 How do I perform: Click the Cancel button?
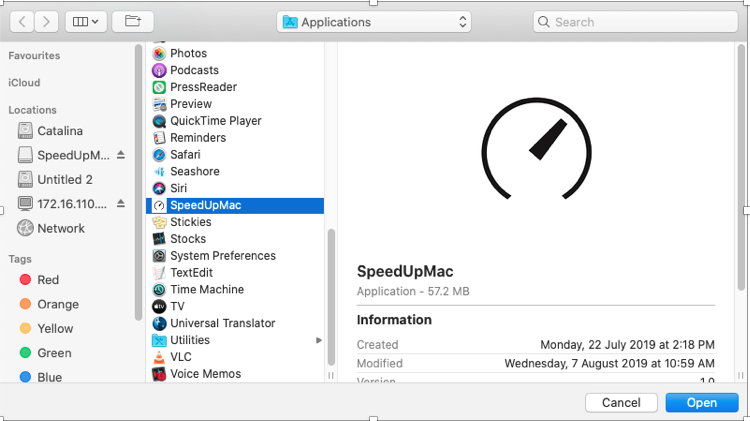(x=621, y=403)
